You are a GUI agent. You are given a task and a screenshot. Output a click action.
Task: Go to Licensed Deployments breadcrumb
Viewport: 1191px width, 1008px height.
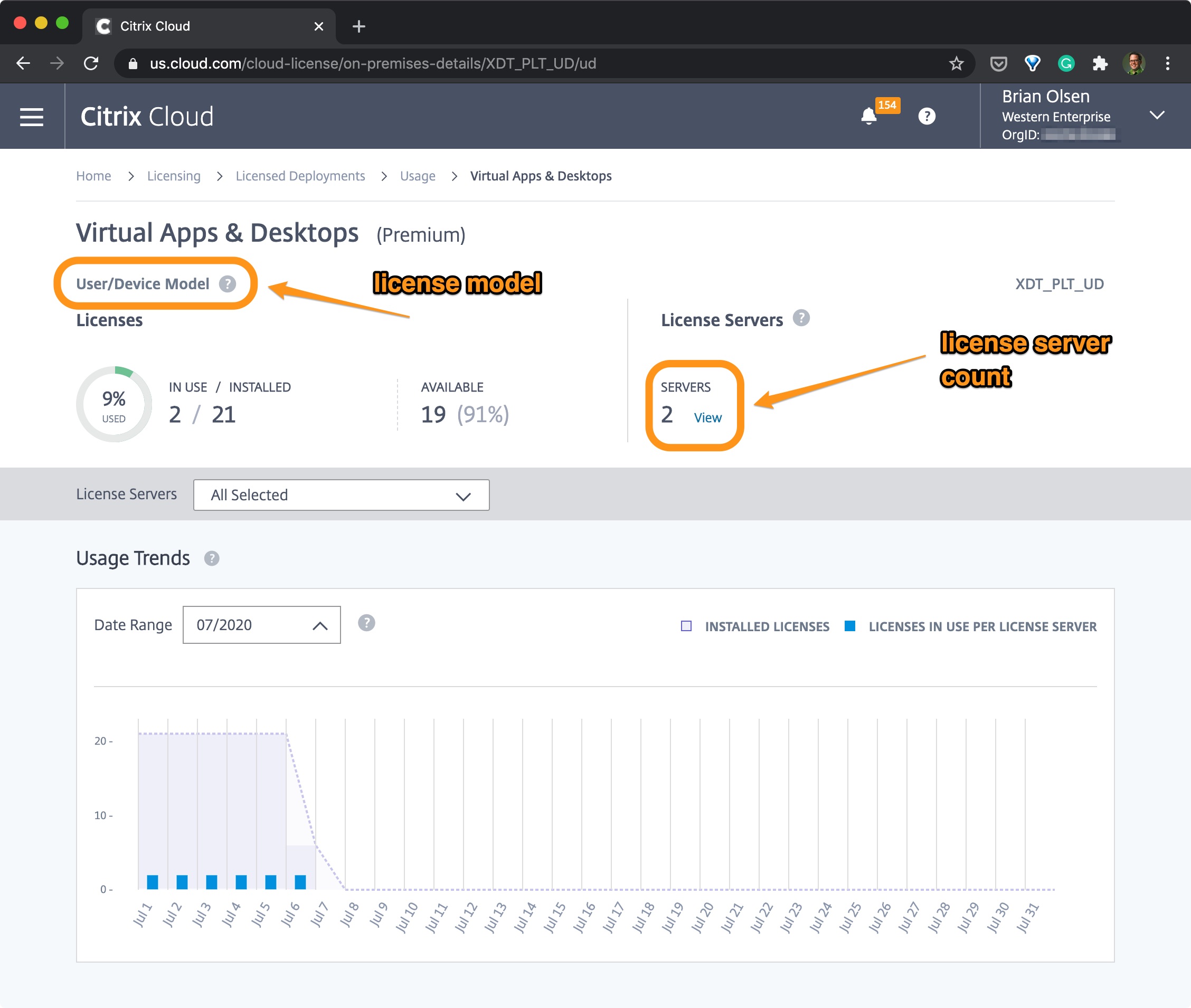click(300, 176)
